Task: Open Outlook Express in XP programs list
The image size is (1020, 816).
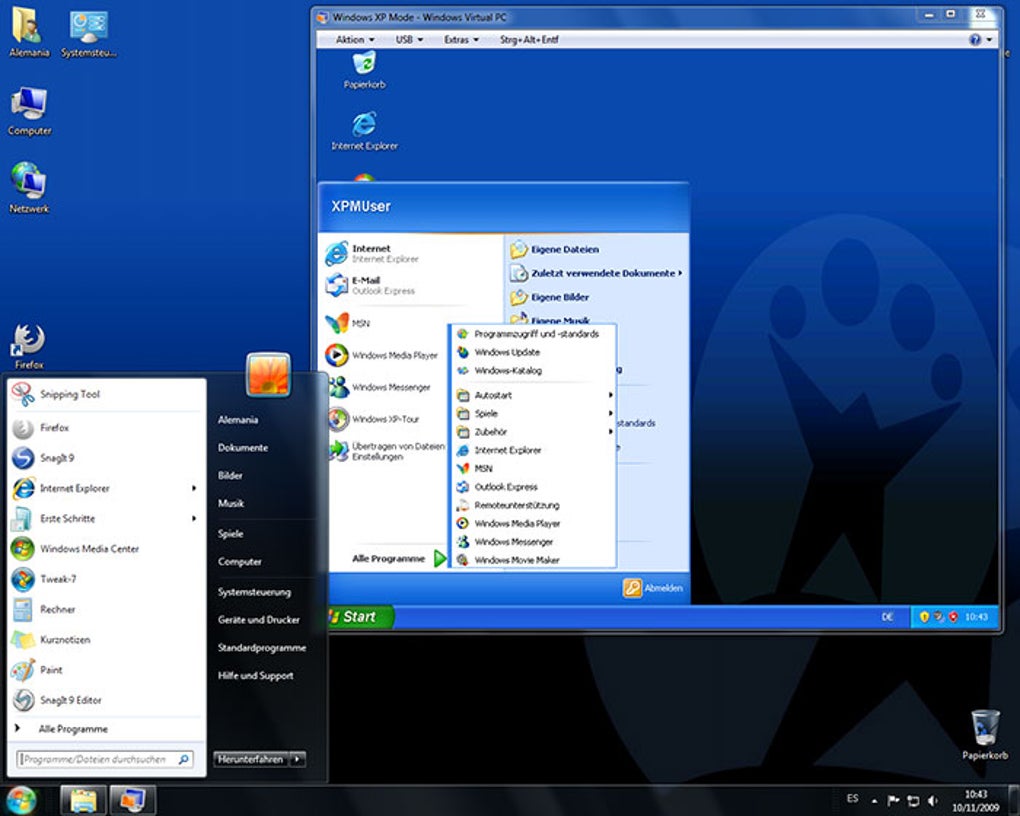Action: click(x=506, y=487)
